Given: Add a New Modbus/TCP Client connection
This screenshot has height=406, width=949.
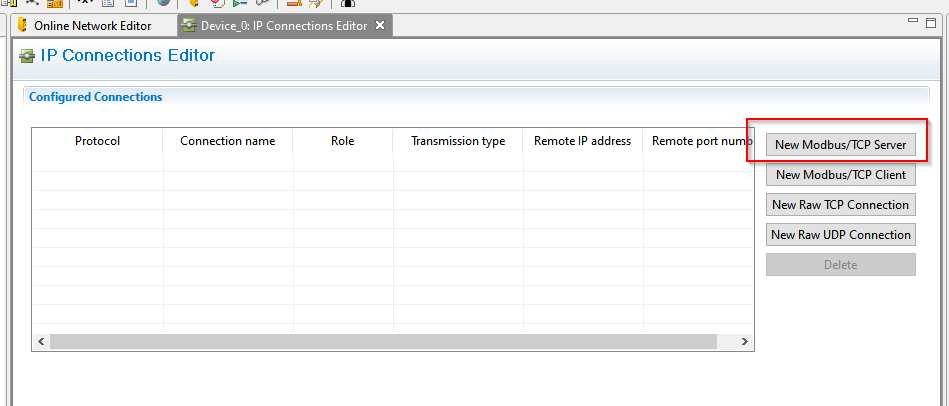Looking at the screenshot, I should 841,175.
